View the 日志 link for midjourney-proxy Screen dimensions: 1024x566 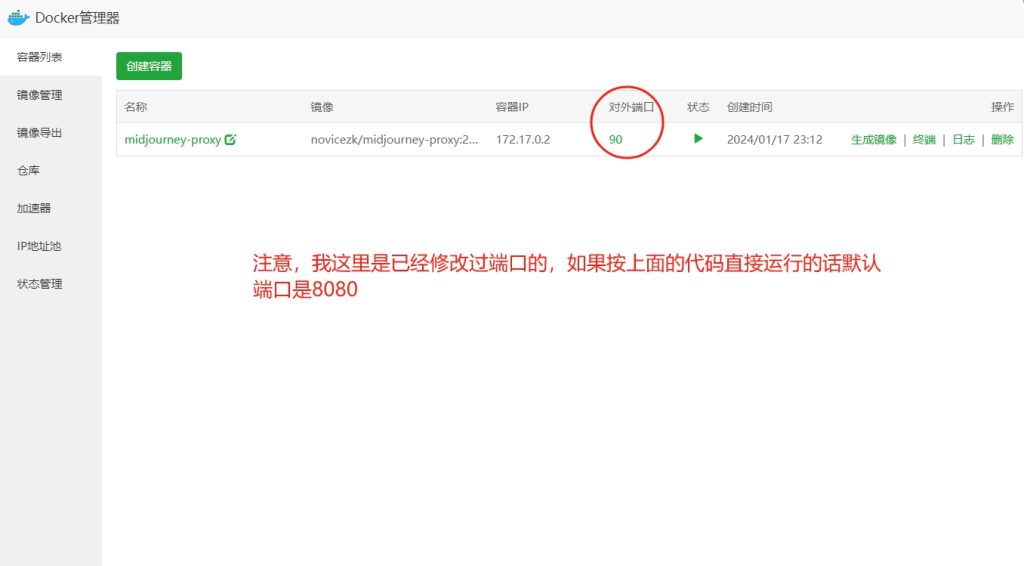963,139
